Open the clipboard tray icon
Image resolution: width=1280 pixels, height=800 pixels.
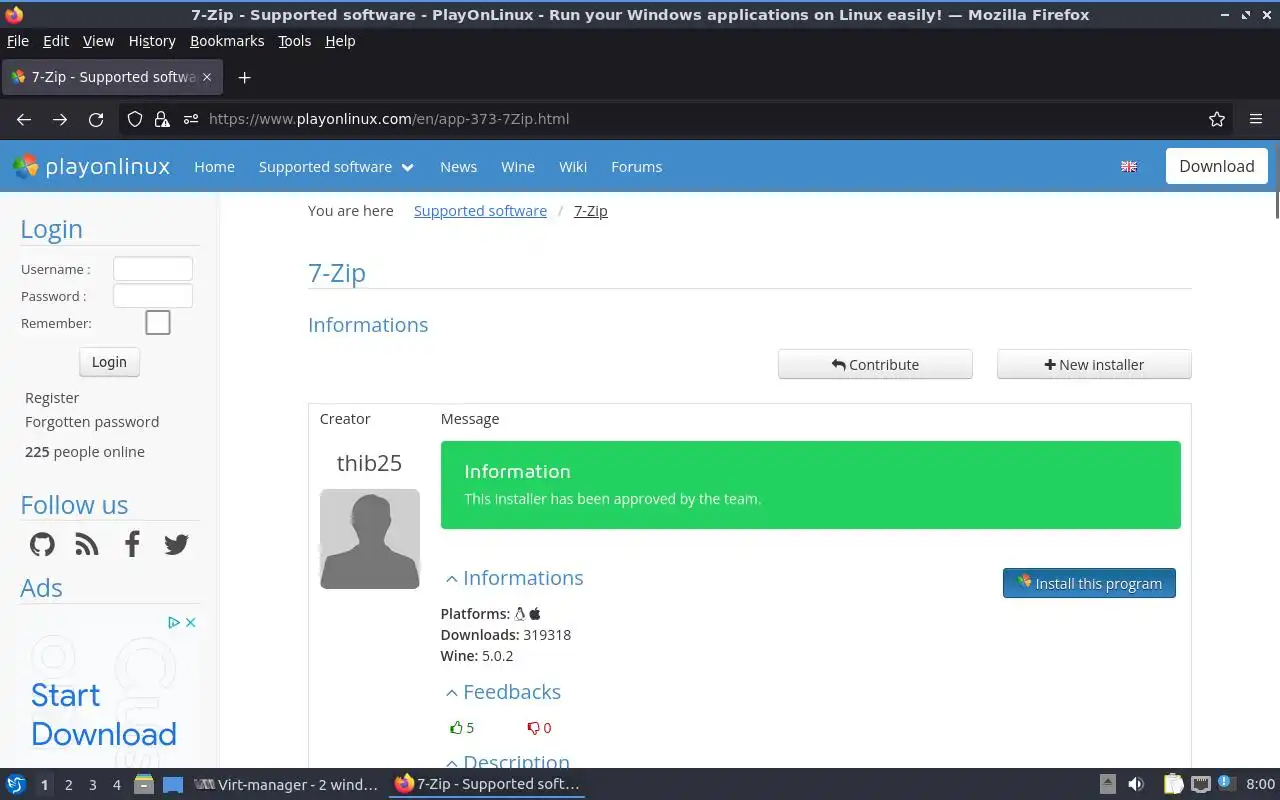(x=1173, y=784)
